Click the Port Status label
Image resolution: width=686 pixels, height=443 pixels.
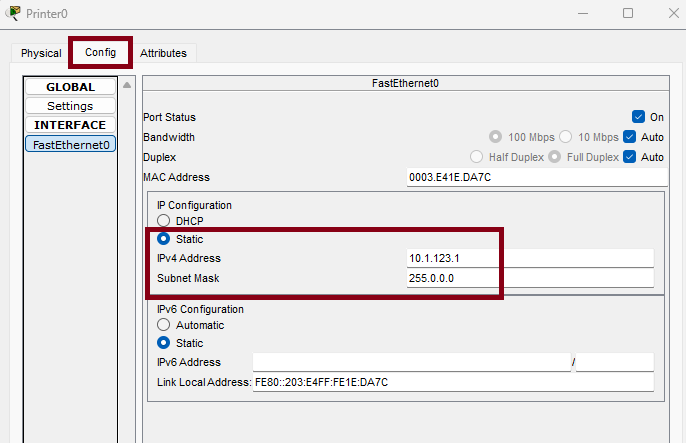pyautogui.click(x=169, y=117)
